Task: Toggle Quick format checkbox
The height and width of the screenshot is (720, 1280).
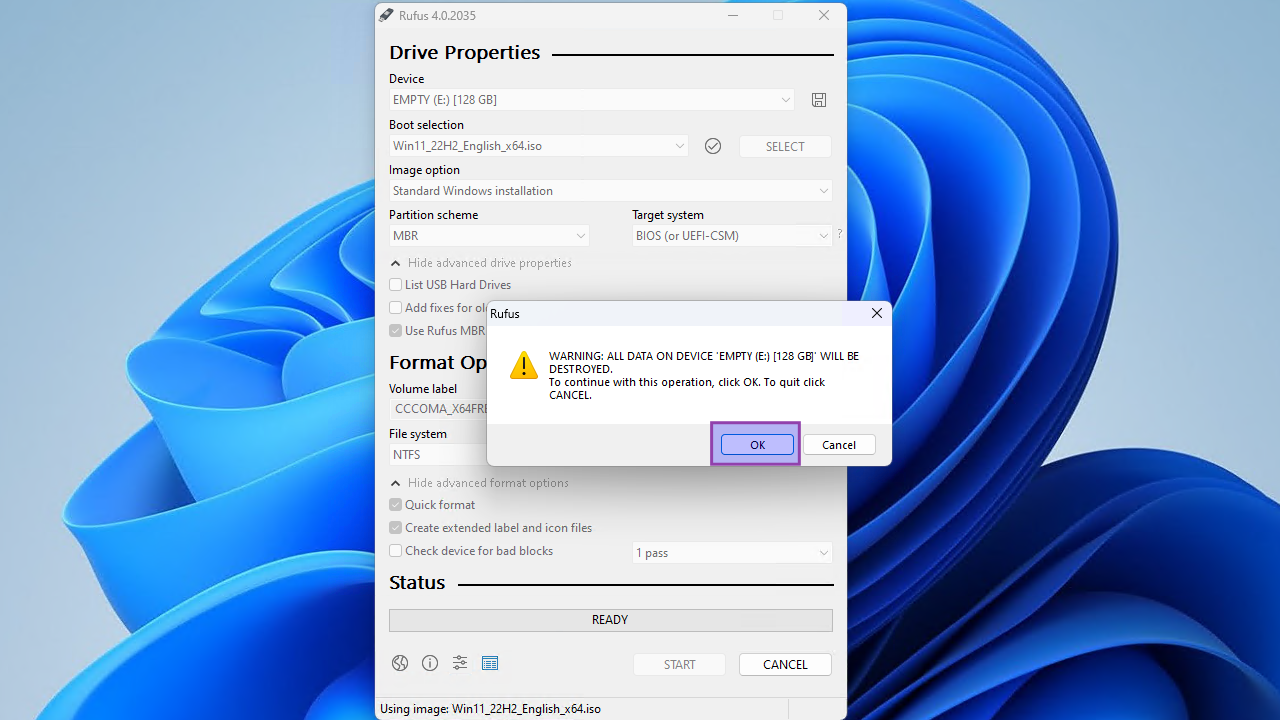Action: 432,505
